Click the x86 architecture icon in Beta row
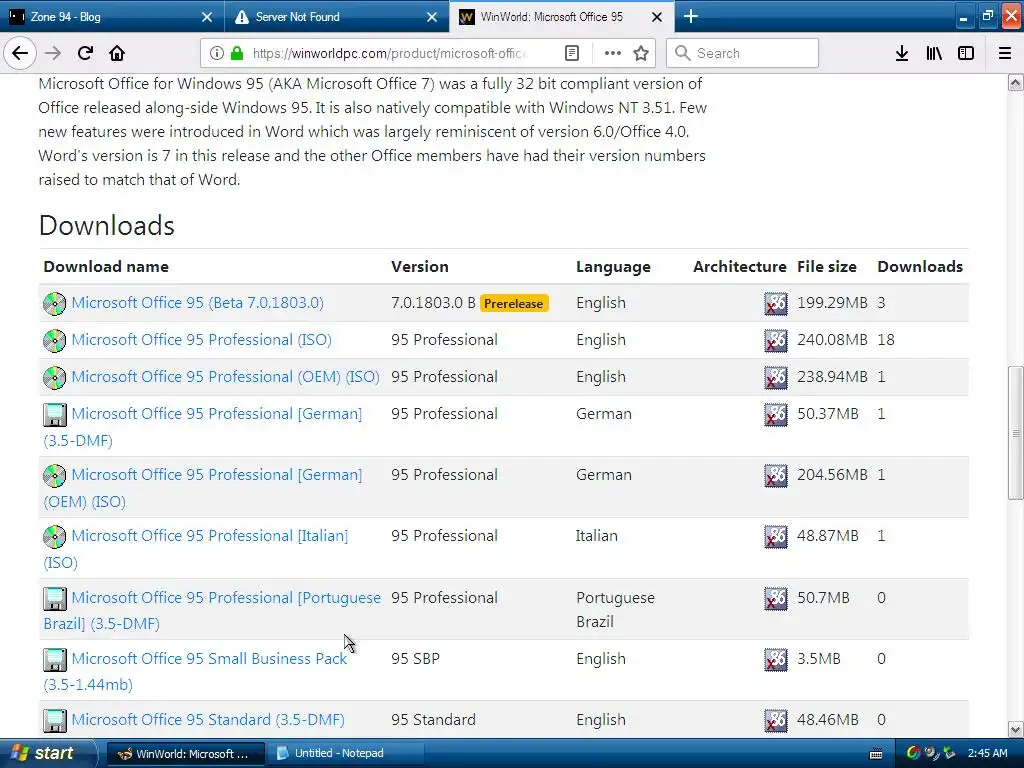Viewport: 1024px width, 768px height. (x=776, y=304)
